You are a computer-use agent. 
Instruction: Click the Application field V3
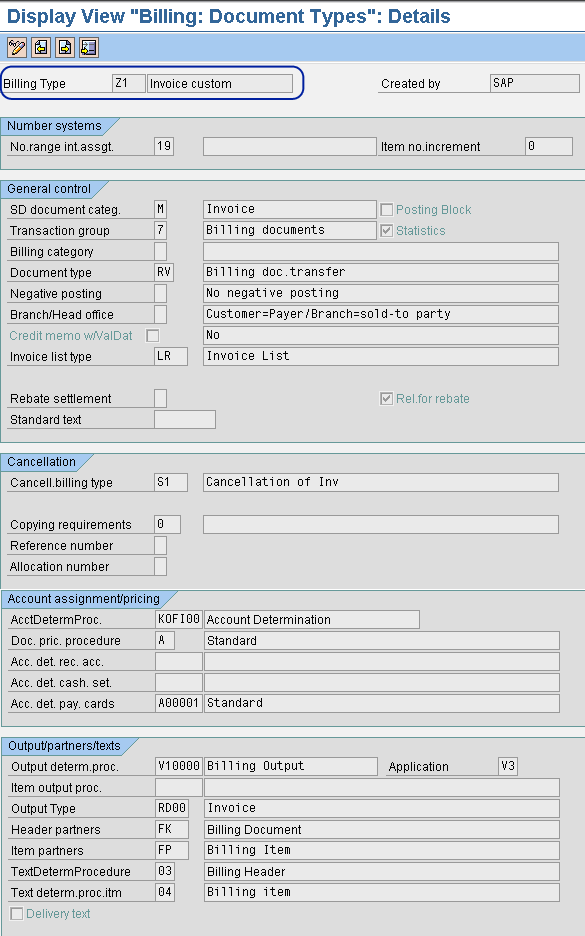tap(508, 766)
